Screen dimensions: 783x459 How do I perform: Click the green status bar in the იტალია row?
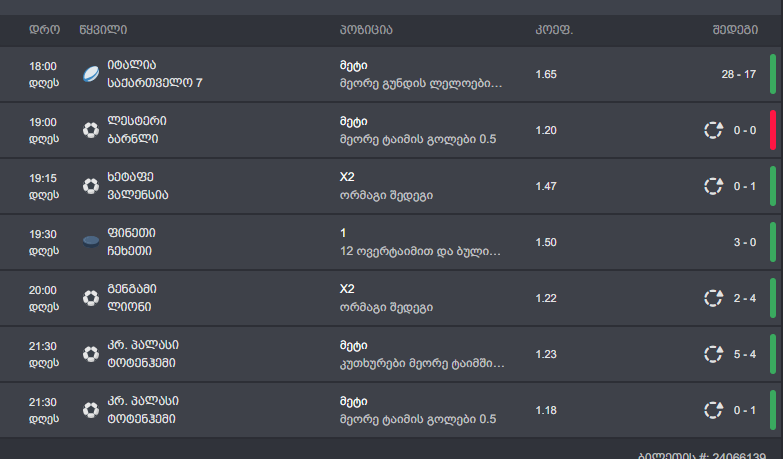click(773, 74)
